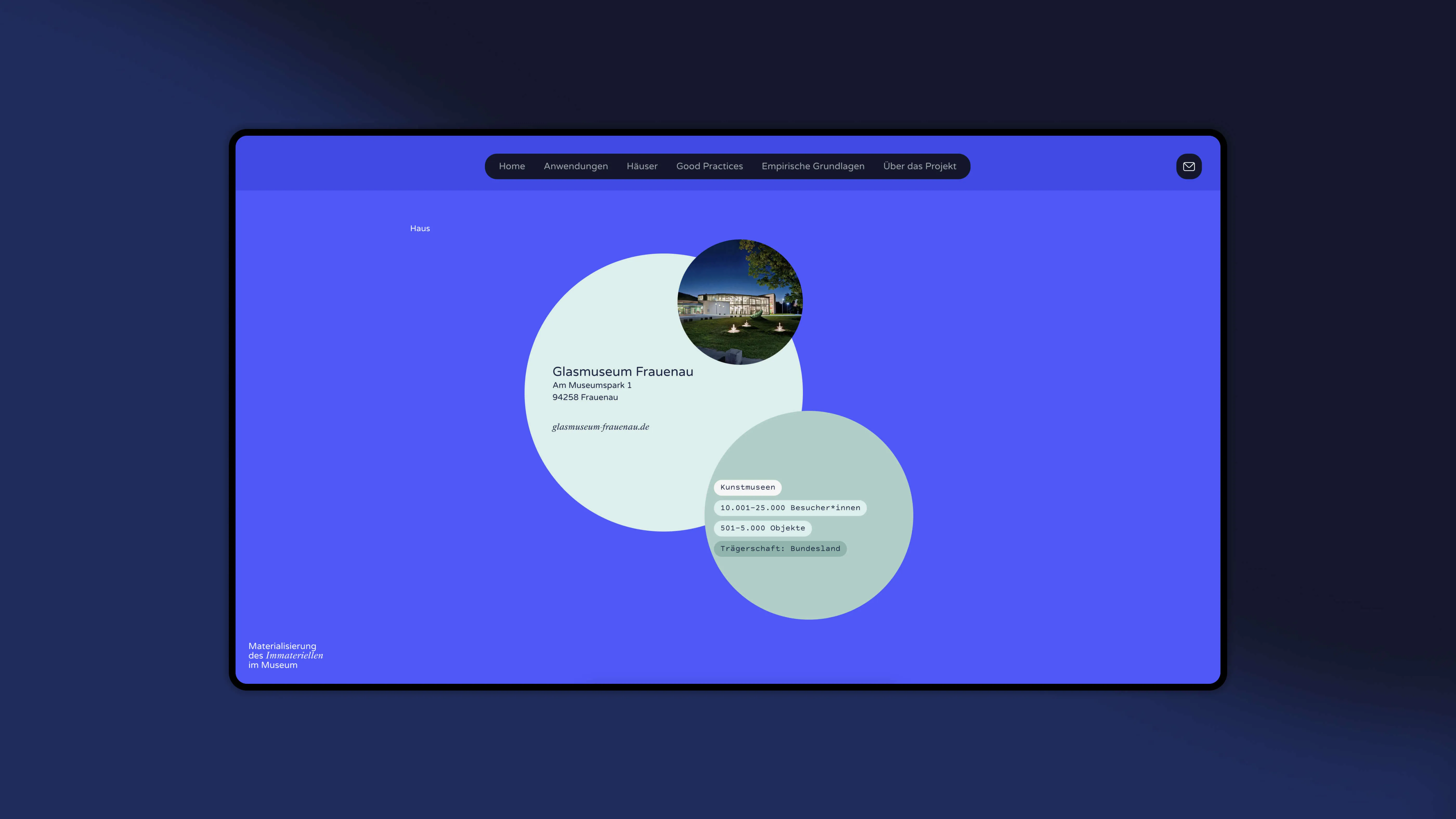The width and height of the screenshot is (1456, 819).
Task: Open the Anwendungen menu item
Action: (x=575, y=166)
